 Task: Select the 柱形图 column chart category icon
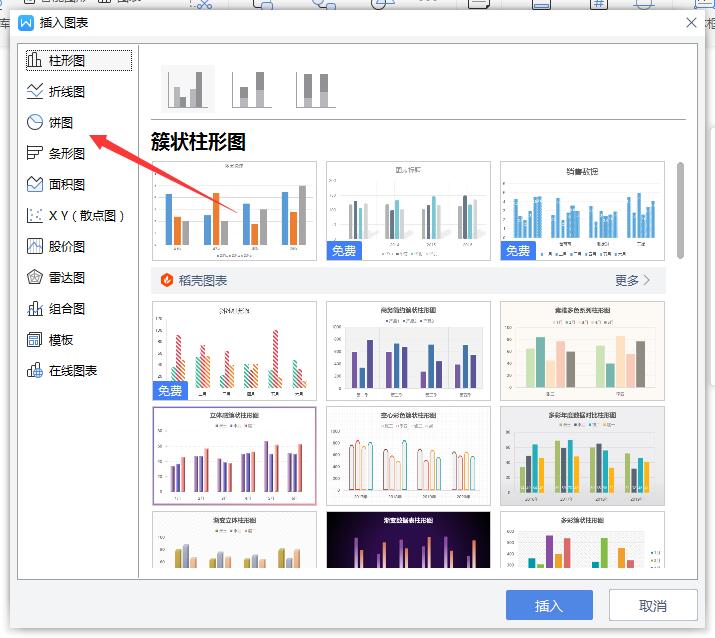point(34,60)
